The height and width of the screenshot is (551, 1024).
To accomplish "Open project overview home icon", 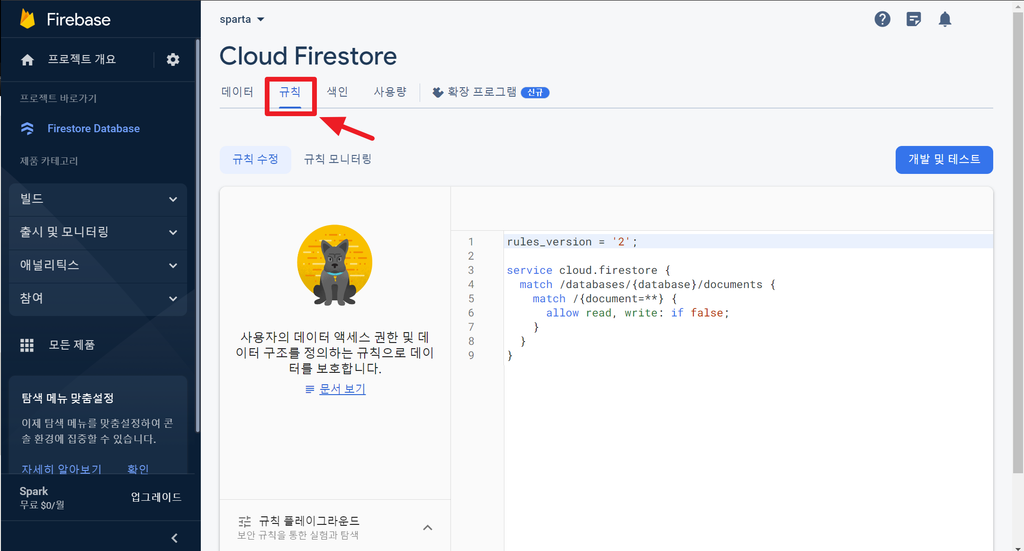I will tap(27, 60).
